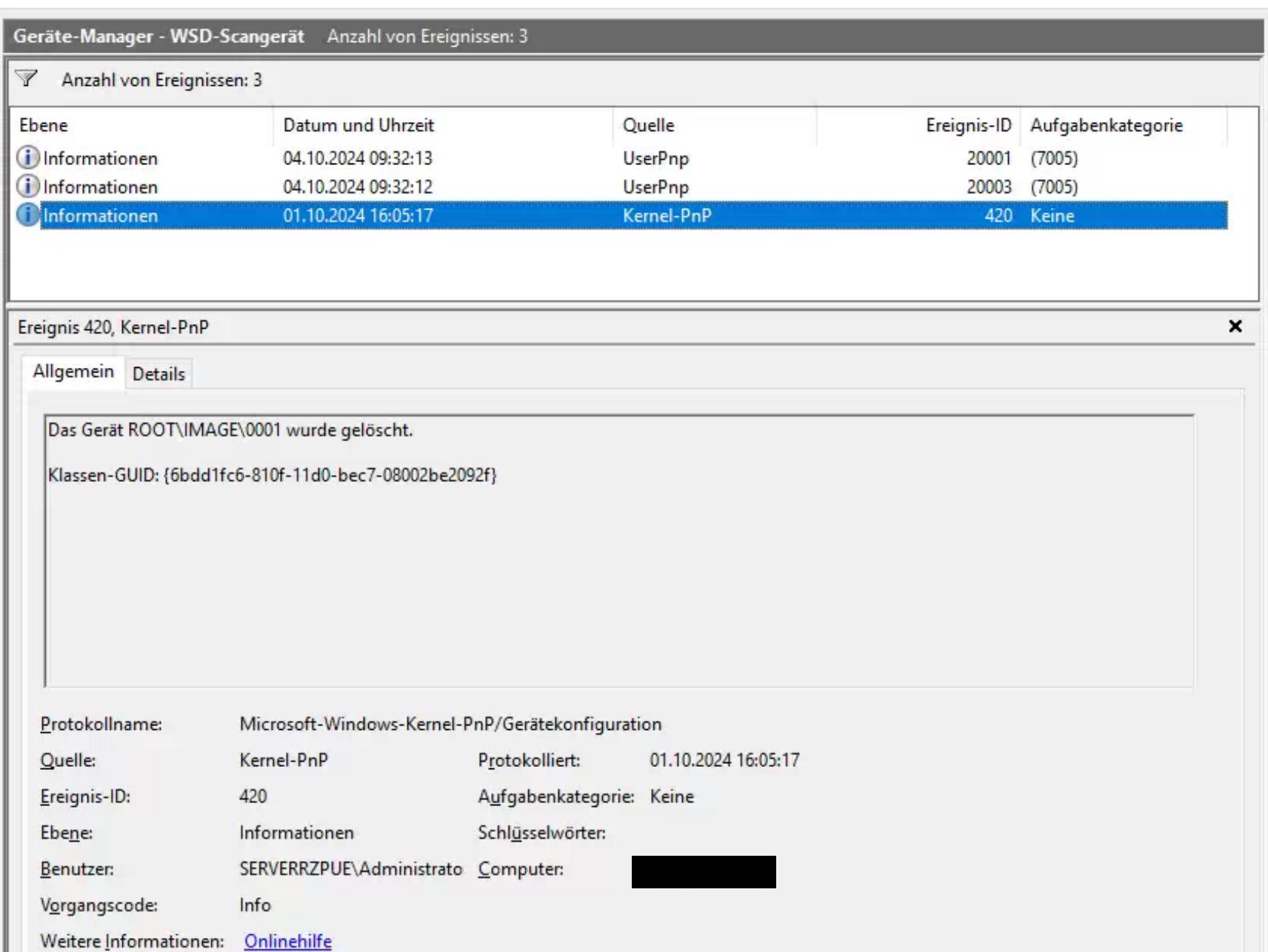The height and width of the screenshot is (952, 1268).
Task: Sort by the Ereignis-ID column header
Action: (x=918, y=125)
